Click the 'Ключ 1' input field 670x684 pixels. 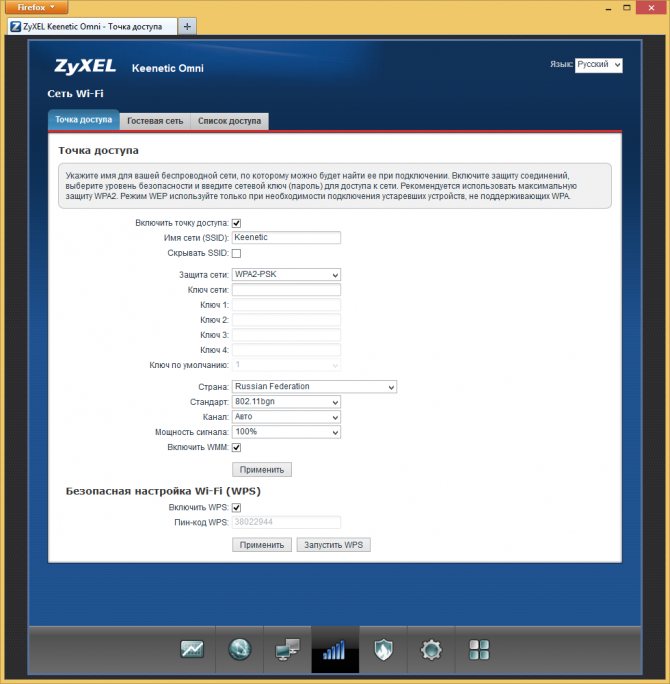(x=286, y=304)
